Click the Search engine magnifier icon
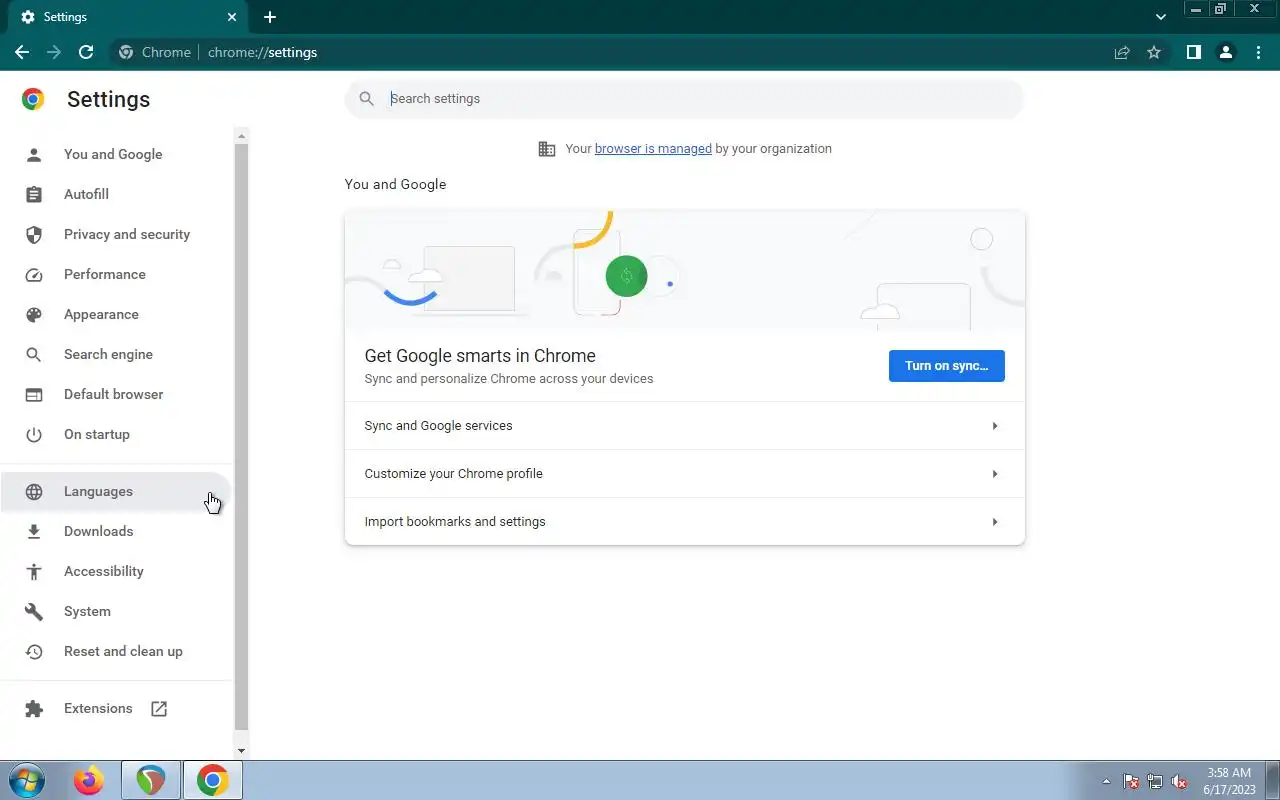 click(x=34, y=355)
